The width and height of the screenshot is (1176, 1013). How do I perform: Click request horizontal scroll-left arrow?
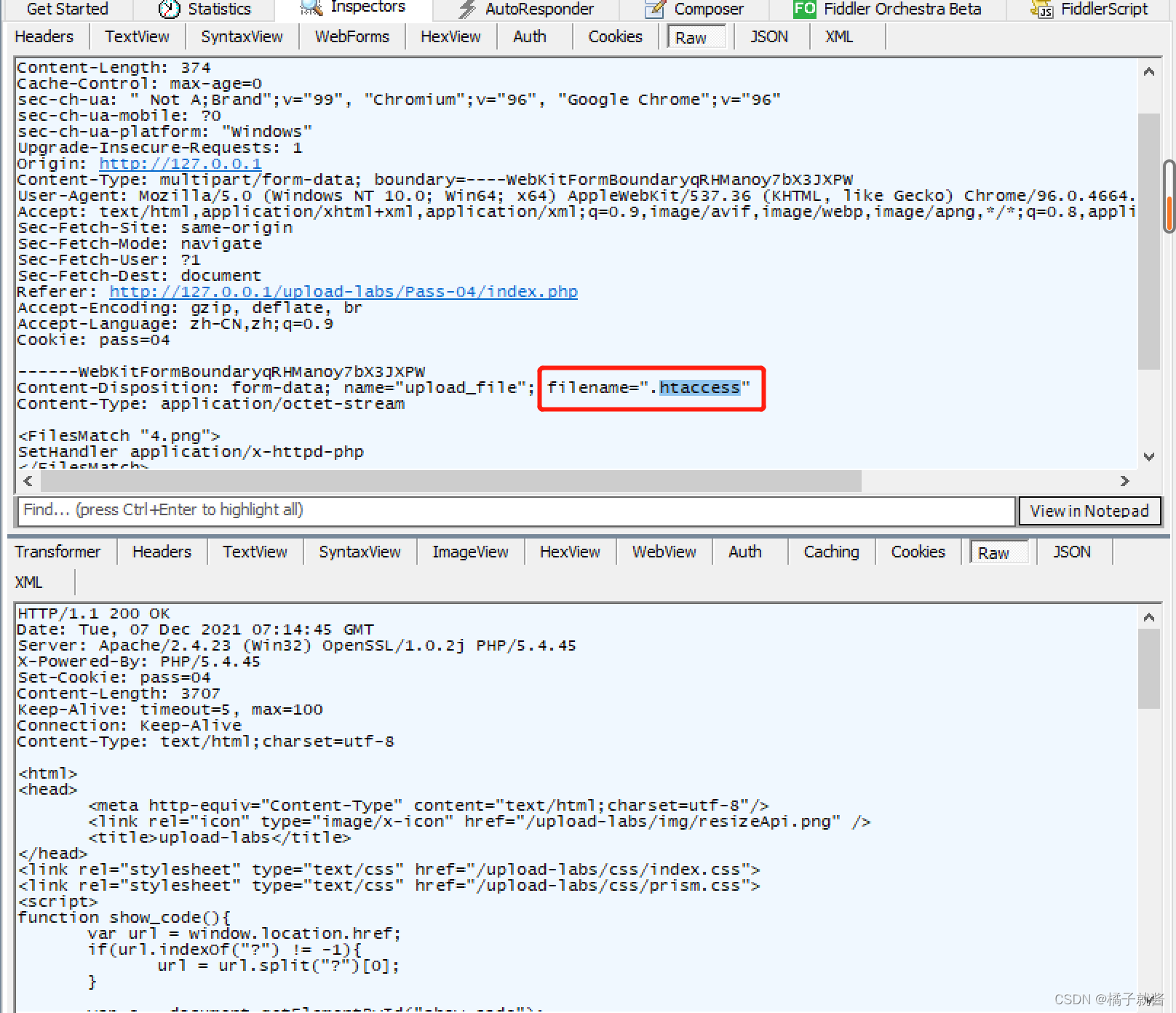[x=28, y=481]
